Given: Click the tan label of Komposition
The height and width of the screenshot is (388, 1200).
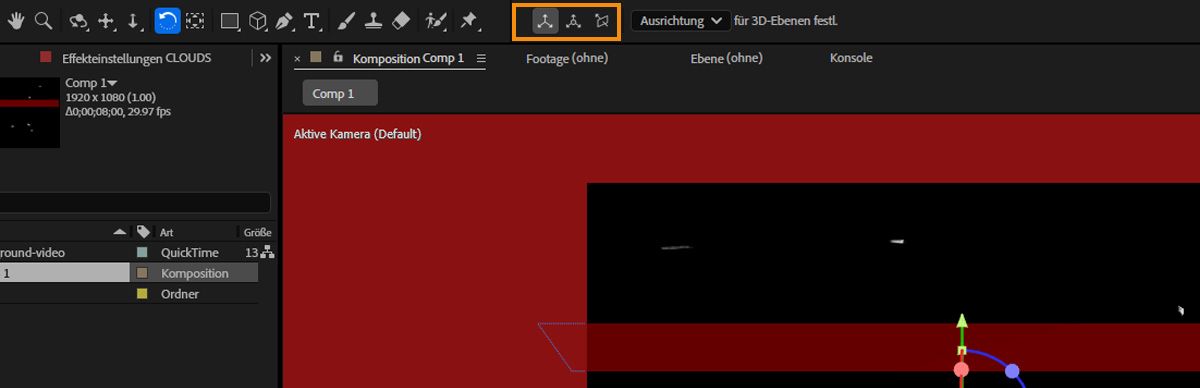Looking at the screenshot, I should 142,273.
